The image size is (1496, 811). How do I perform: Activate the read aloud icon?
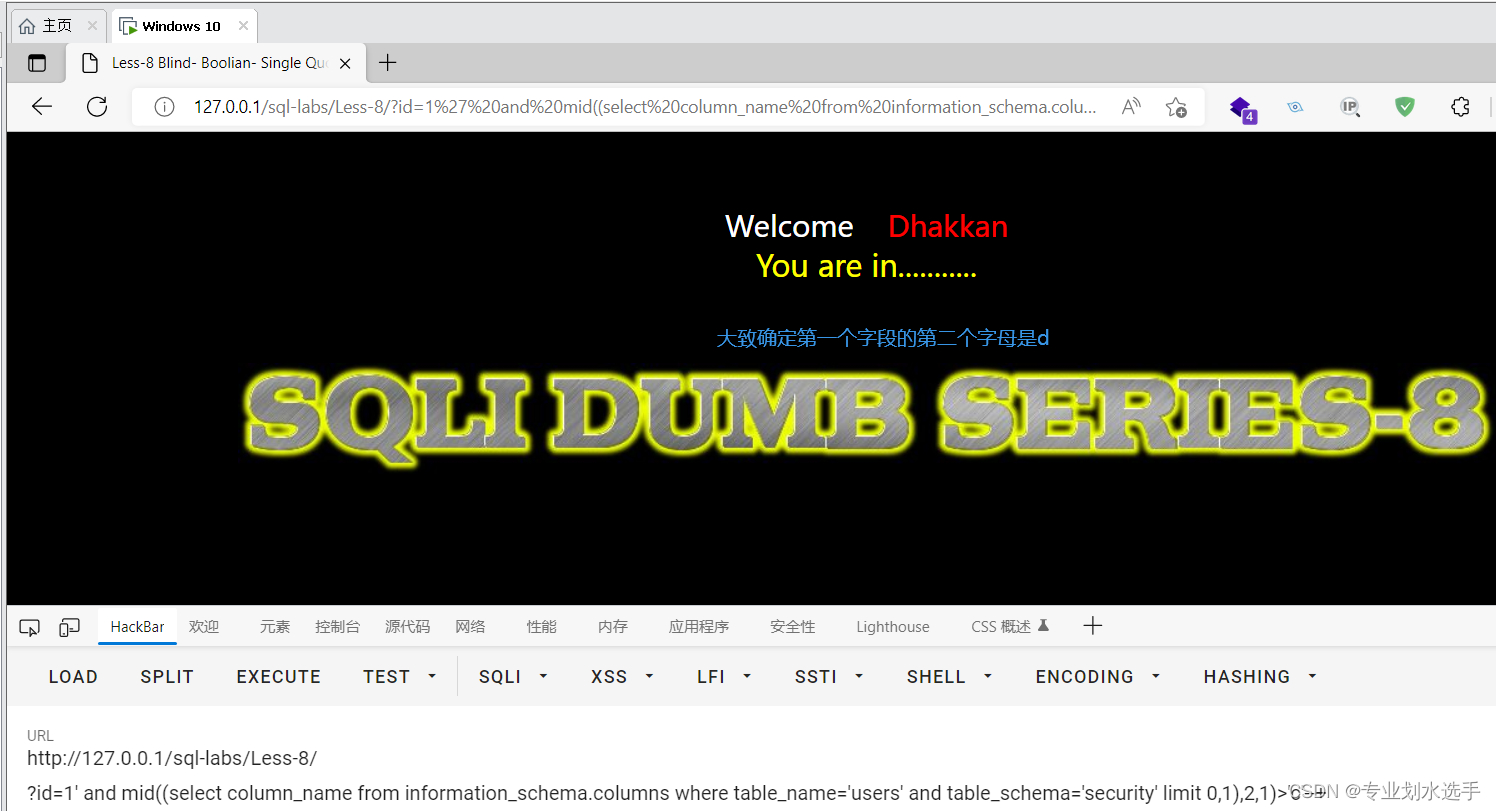tap(1131, 107)
